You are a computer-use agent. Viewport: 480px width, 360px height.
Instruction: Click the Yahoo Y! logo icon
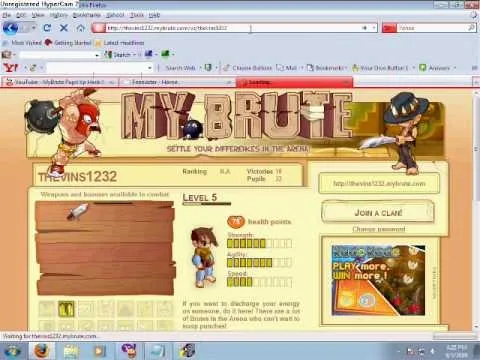coord(11,68)
